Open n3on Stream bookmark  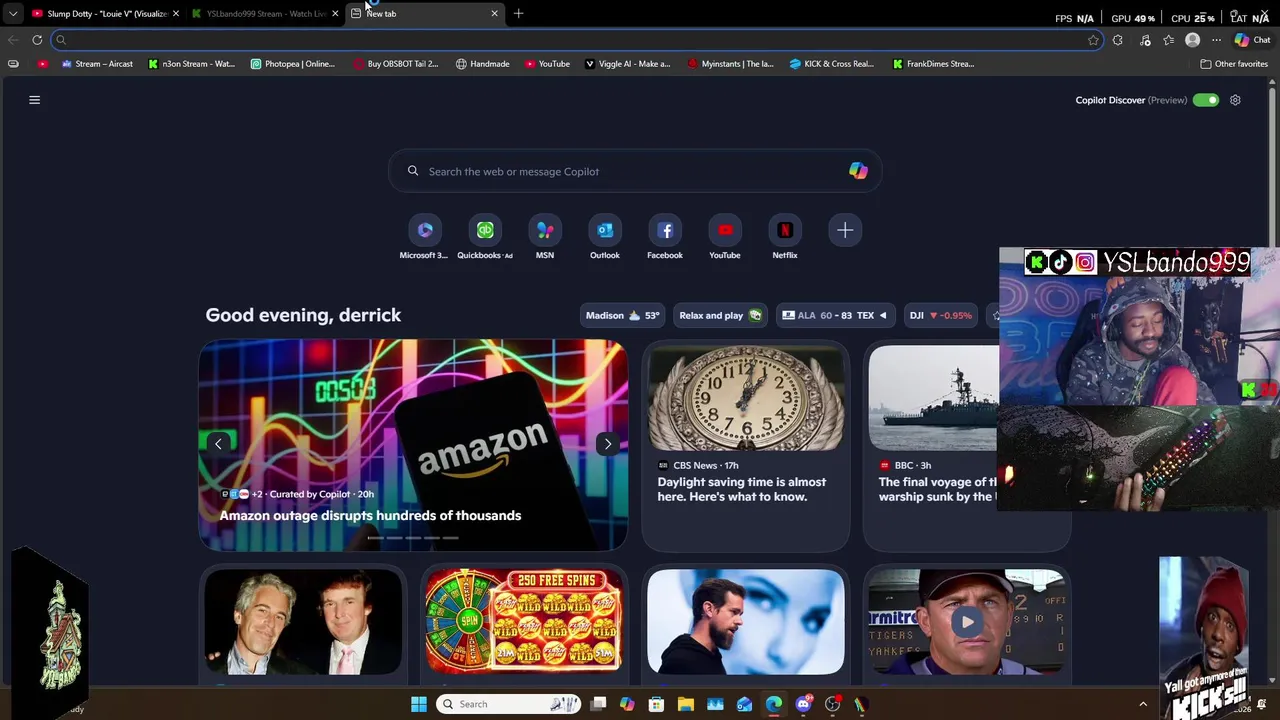coord(191,64)
